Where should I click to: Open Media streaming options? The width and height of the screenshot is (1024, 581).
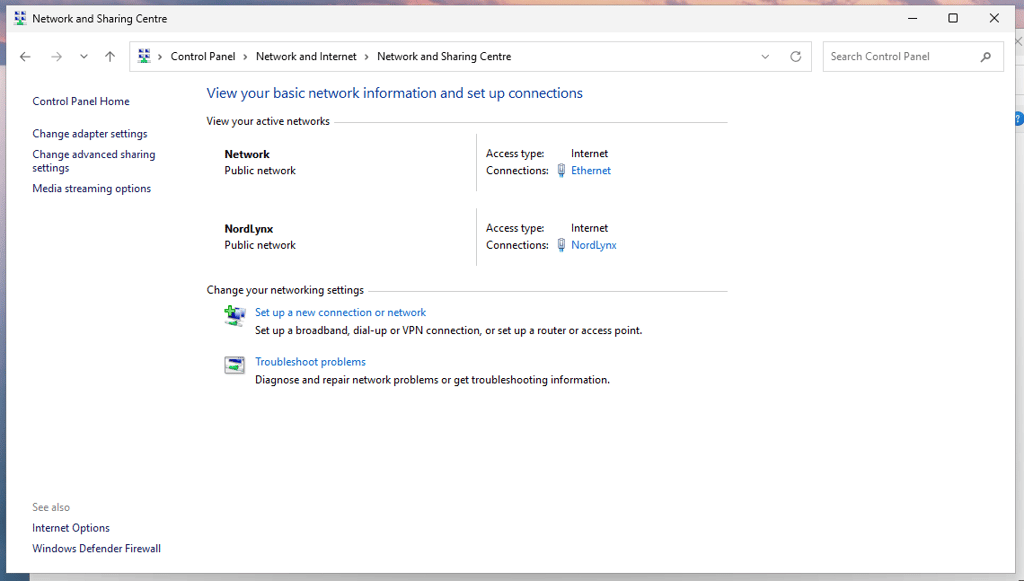point(91,189)
